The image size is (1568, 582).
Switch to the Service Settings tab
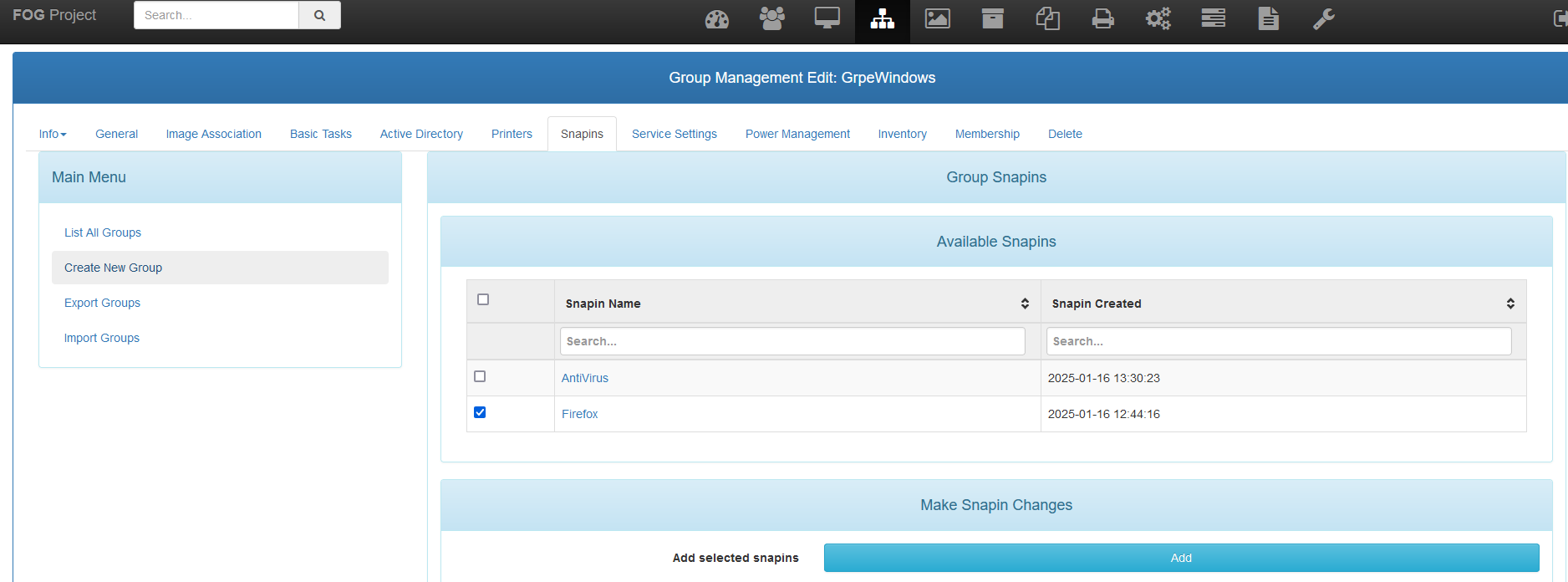tap(674, 134)
